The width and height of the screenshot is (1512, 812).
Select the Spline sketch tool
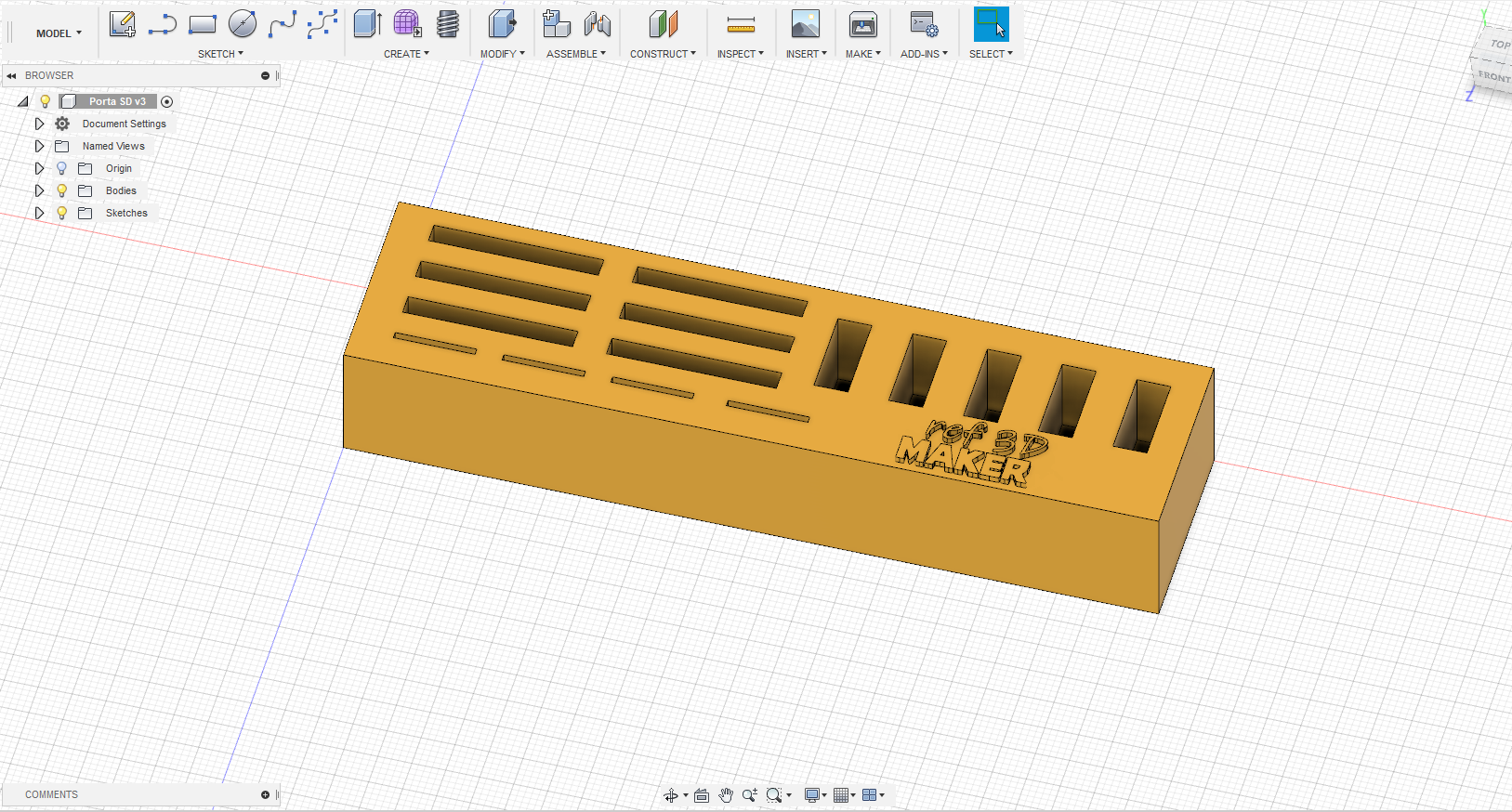click(283, 24)
